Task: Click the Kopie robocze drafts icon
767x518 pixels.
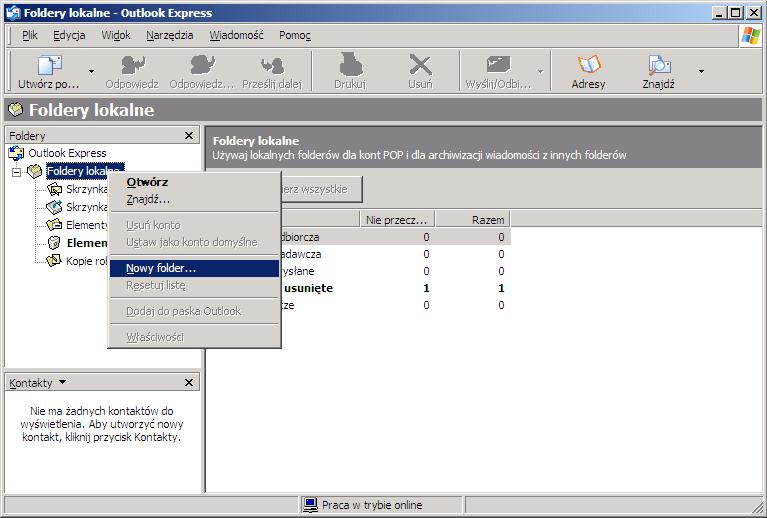Action: click(54, 261)
